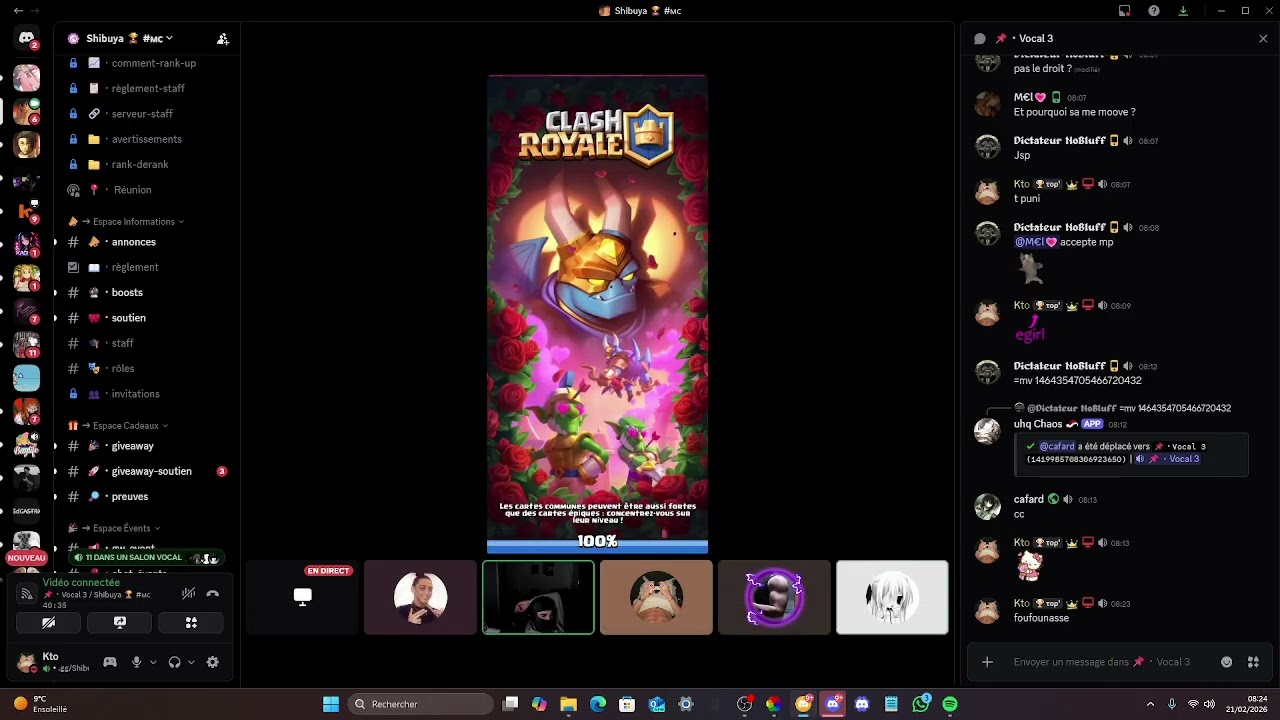Open the attachment plus button in chat

pyautogui.click(x=987, y=662)
